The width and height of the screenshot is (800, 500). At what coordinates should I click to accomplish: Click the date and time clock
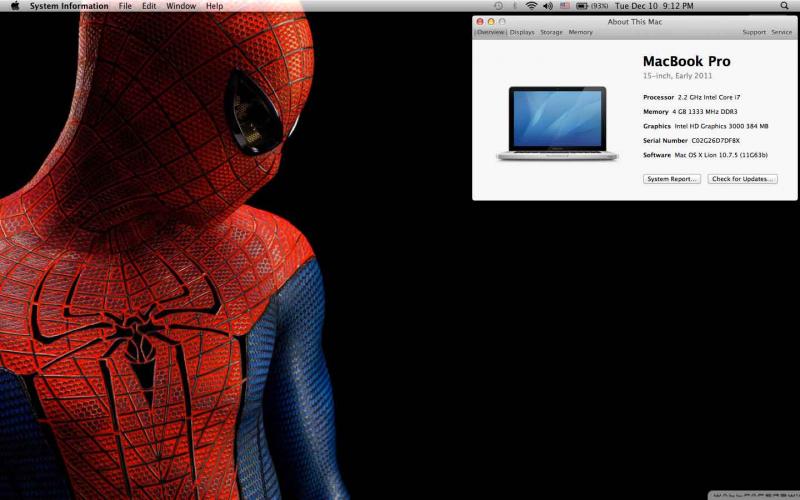pos(654,6)
